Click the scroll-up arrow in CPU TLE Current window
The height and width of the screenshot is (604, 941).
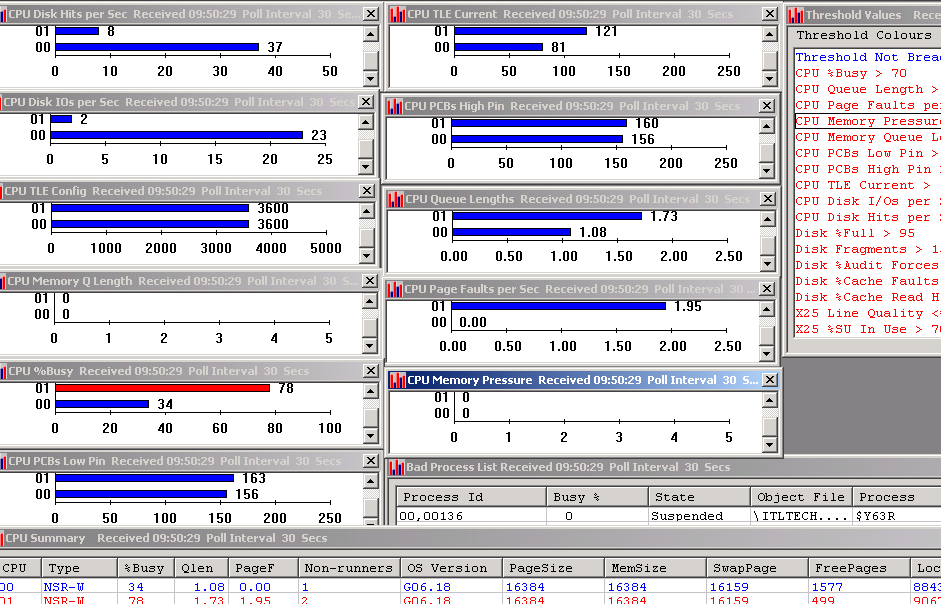click(768, 32)
